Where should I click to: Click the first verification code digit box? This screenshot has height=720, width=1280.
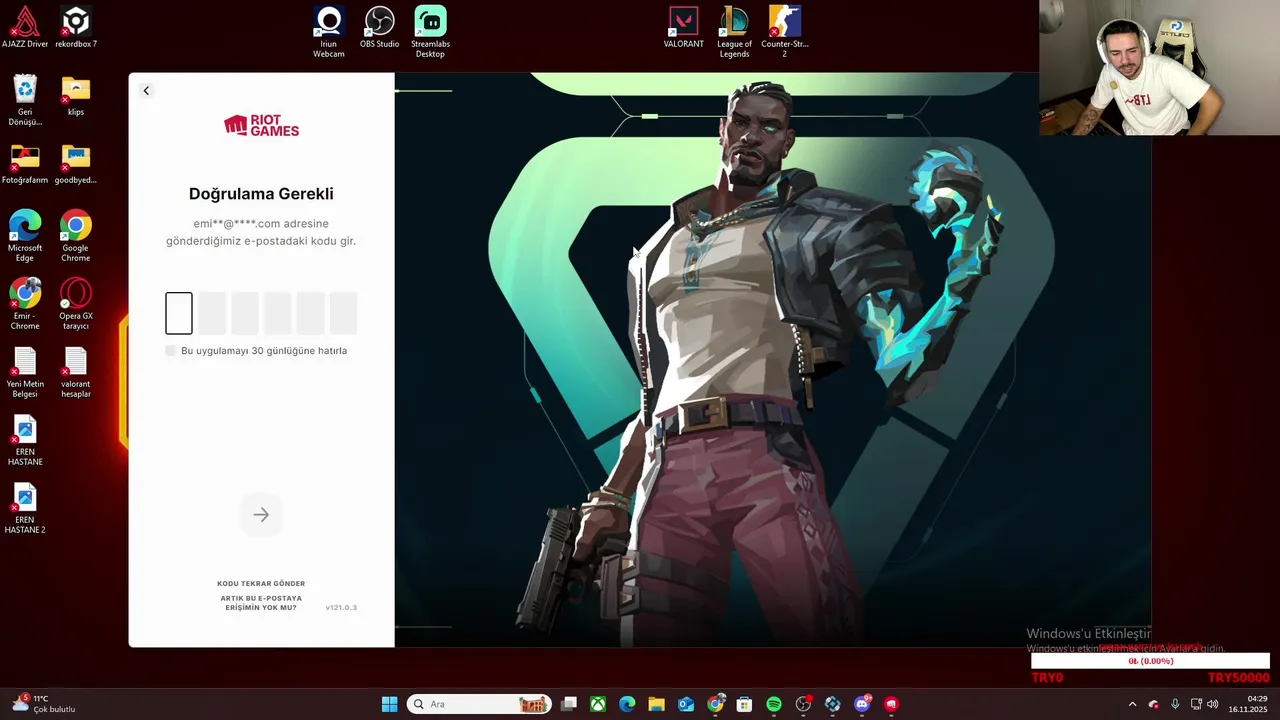click(179, 313)
